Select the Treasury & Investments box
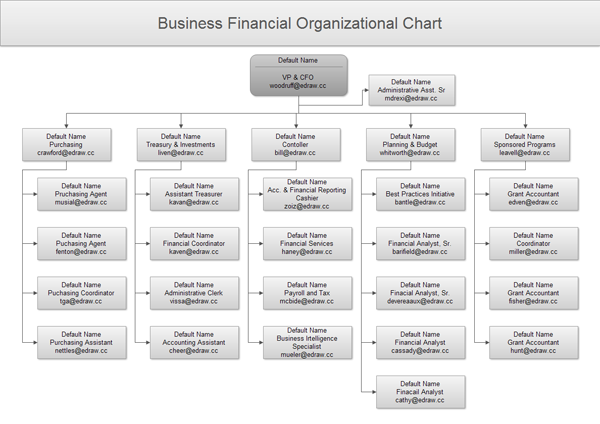Viewport: 600px width, 424px height. click(x=180, y=144)
